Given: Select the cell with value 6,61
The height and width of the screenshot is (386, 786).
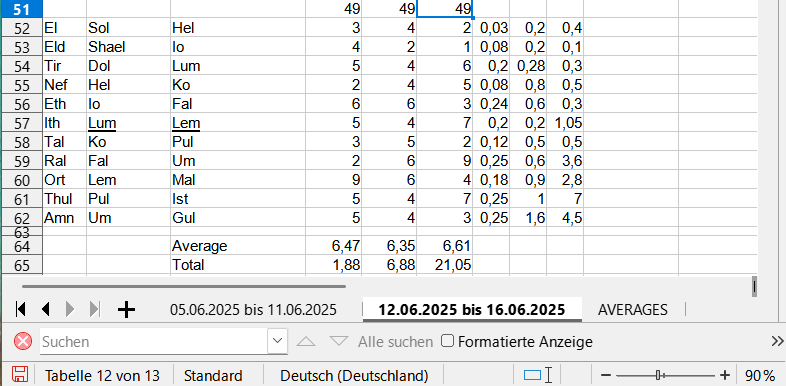Looking at the screenshot, I should tap(444, 246).
